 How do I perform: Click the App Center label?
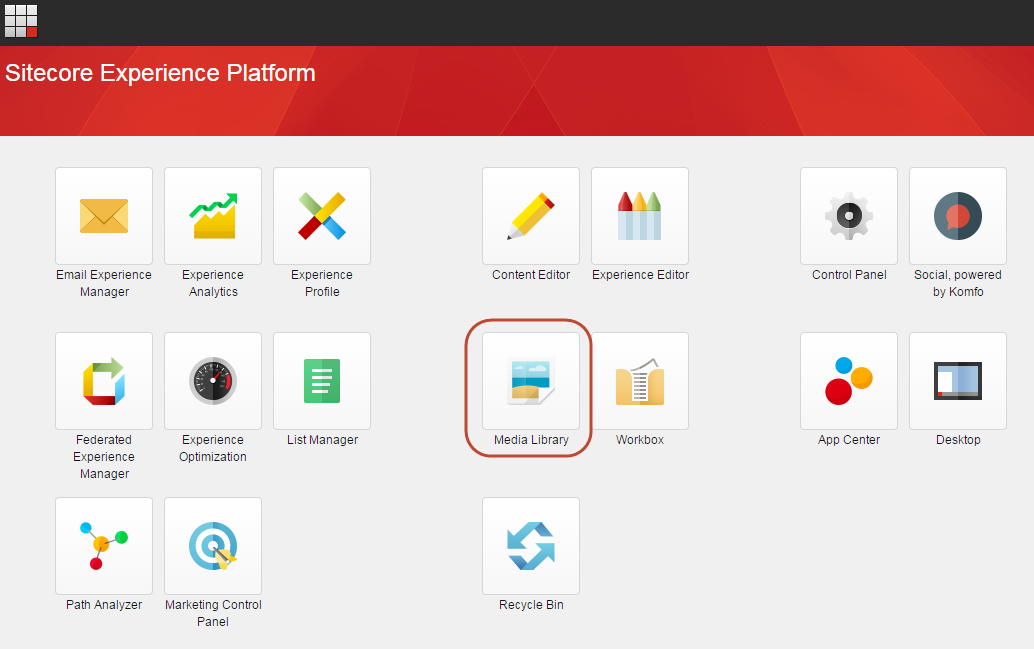(849, 440)
